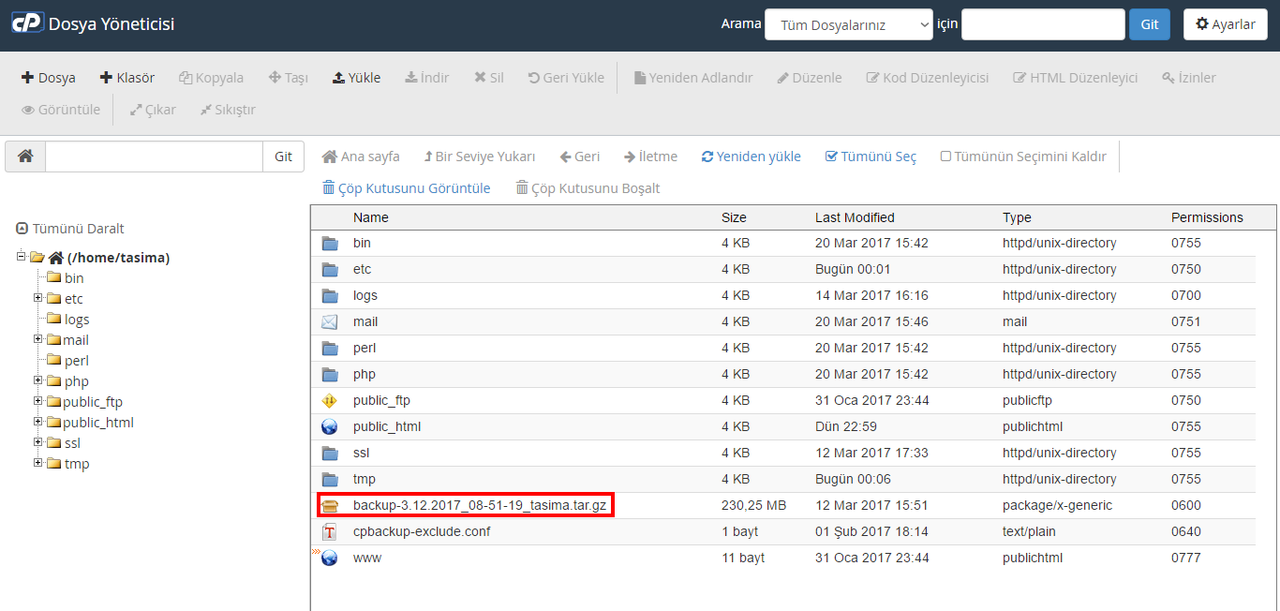Screen dimensions: 1280x611
Task: Click the İndir download toolbar item
Action: pyautogui.click(x=427, y=77)
